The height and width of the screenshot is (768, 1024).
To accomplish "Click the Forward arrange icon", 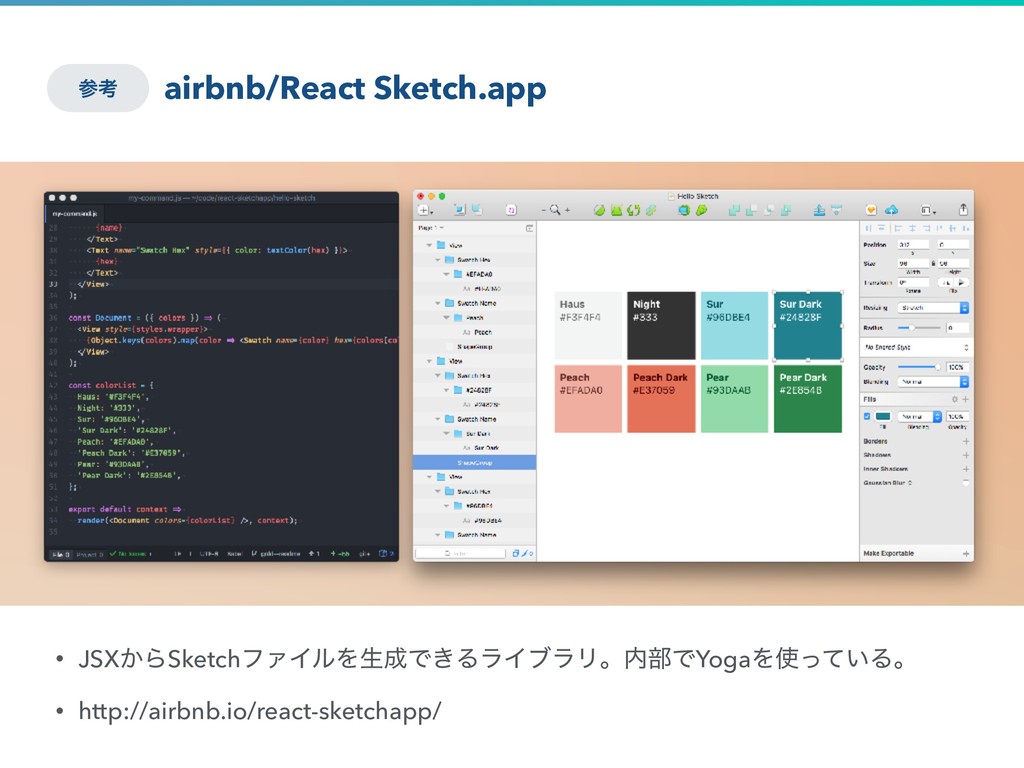I will click(x=819, y=210).
